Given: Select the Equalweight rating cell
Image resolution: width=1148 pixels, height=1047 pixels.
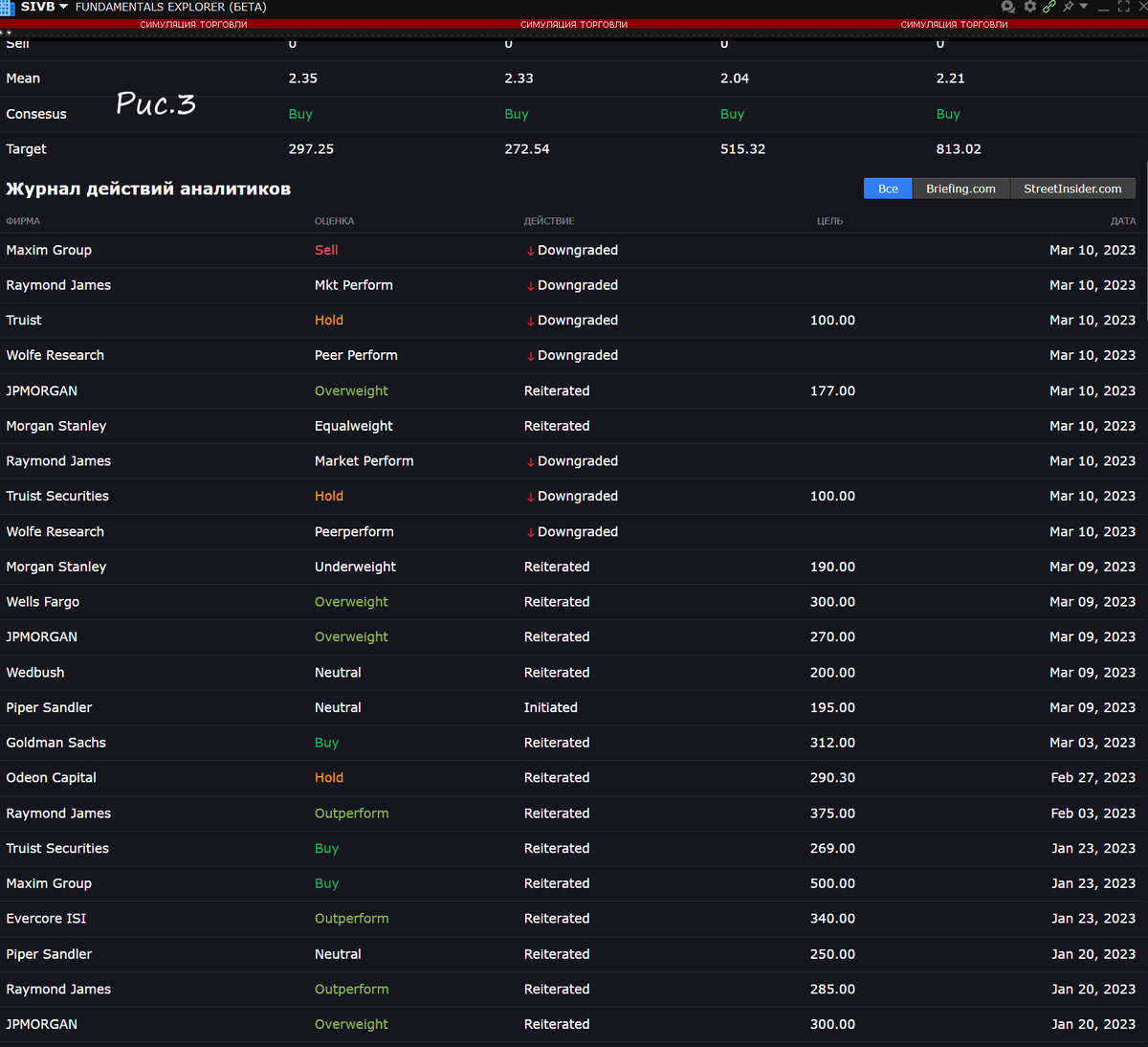Looking at the screenshot, I should pos(353,426).
